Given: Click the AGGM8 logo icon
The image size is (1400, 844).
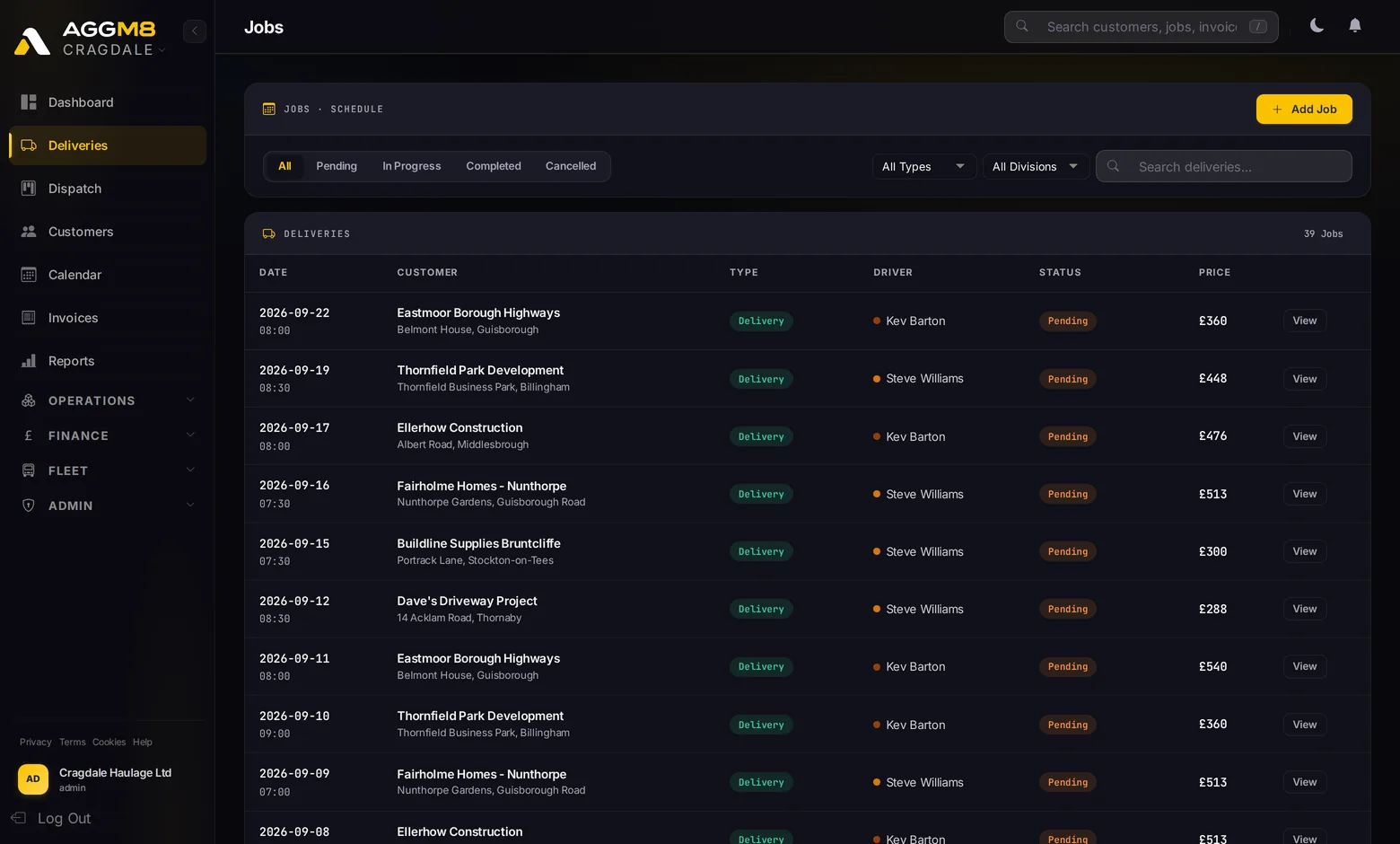Looking at the screenshot, I should coord(32,40).
